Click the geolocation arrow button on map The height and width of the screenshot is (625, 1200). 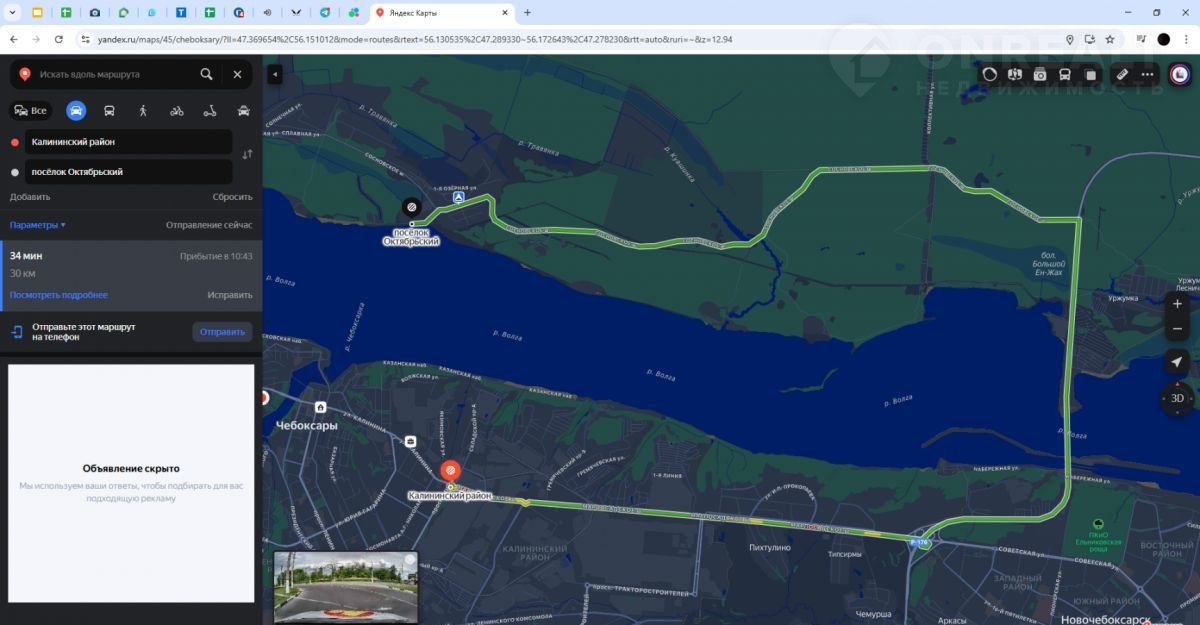pos(1177,362)
